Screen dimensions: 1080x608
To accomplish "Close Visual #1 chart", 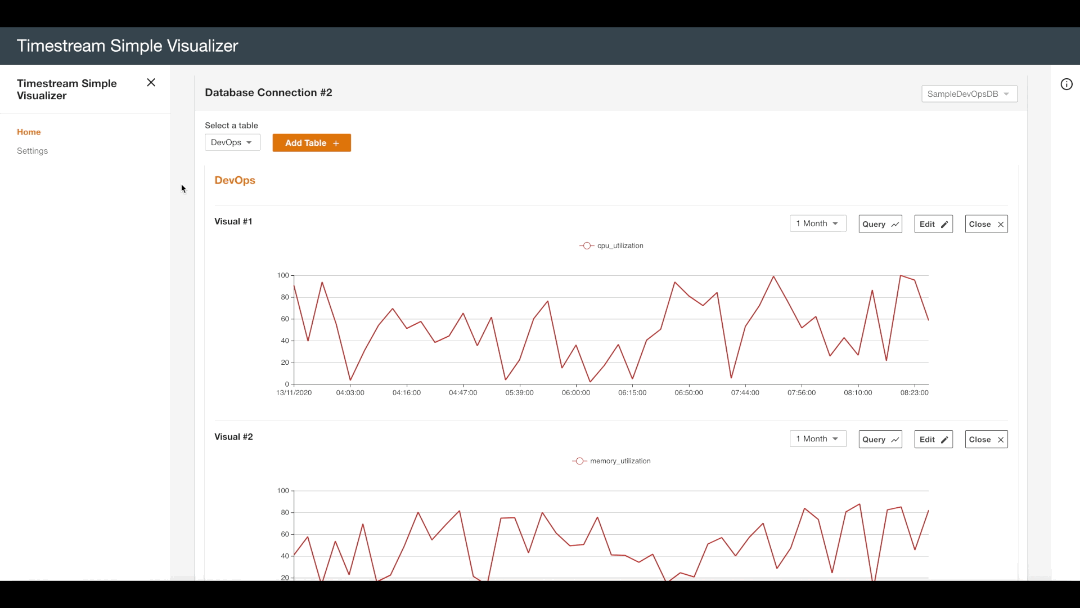I will (986, 224).
